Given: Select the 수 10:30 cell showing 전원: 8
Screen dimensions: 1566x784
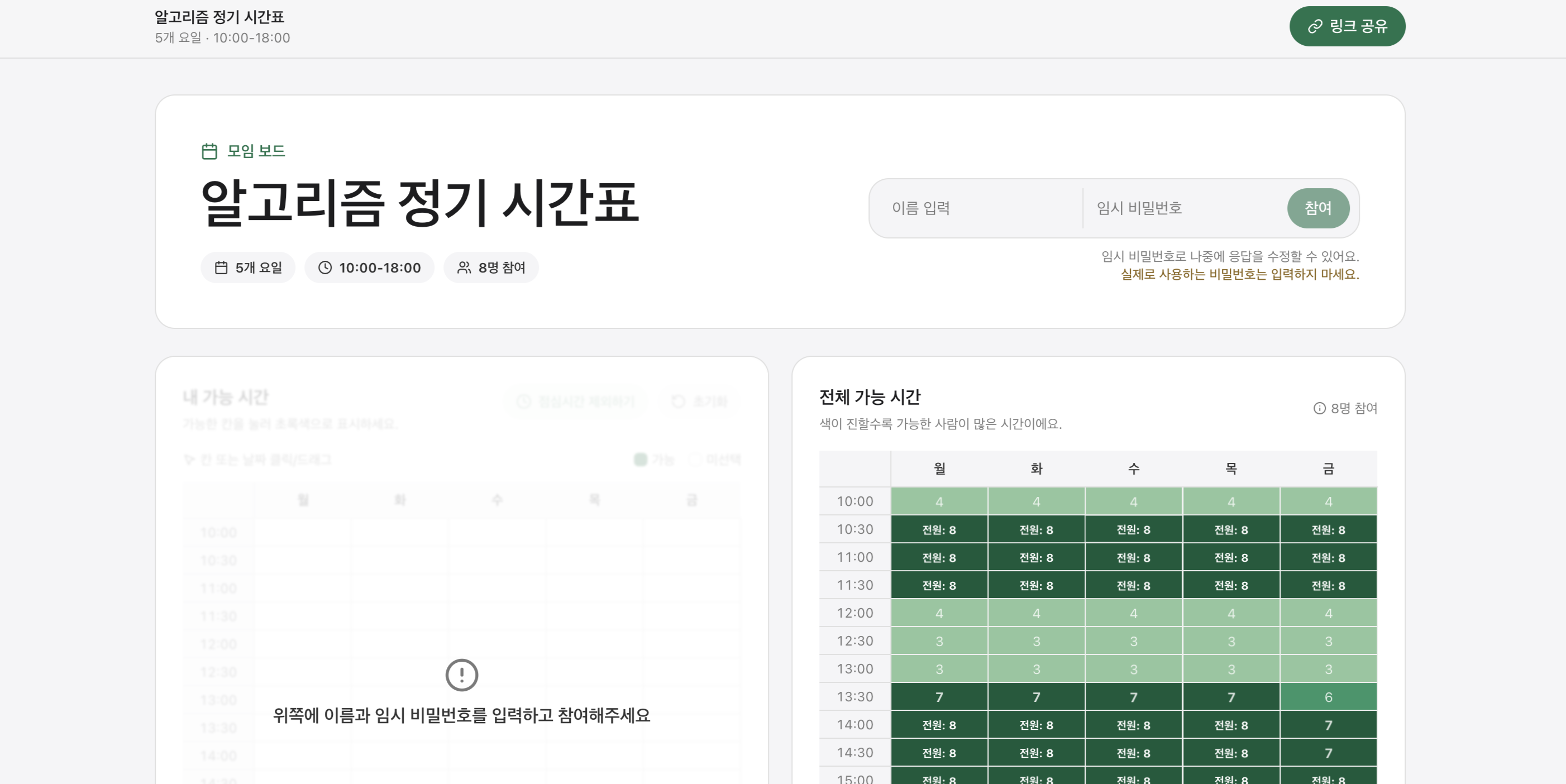Looking at the screenshot, I should point(1134,529).
